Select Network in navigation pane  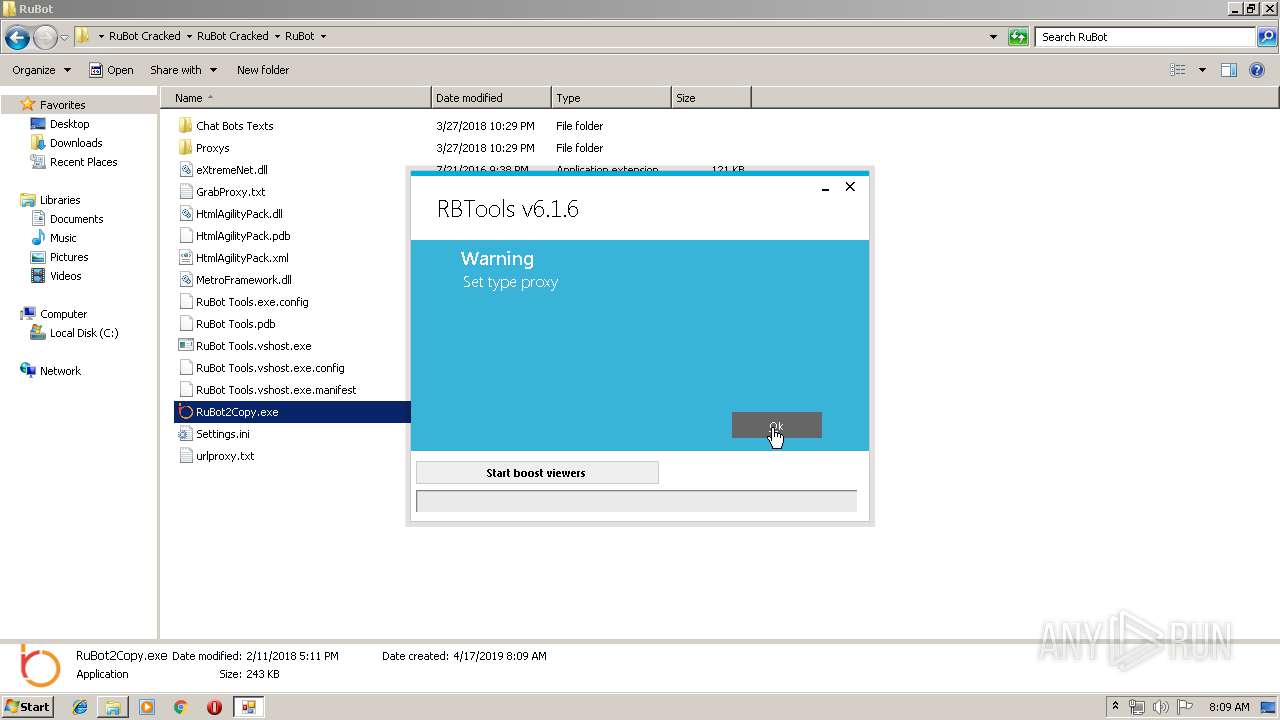(x=60, y=371)
